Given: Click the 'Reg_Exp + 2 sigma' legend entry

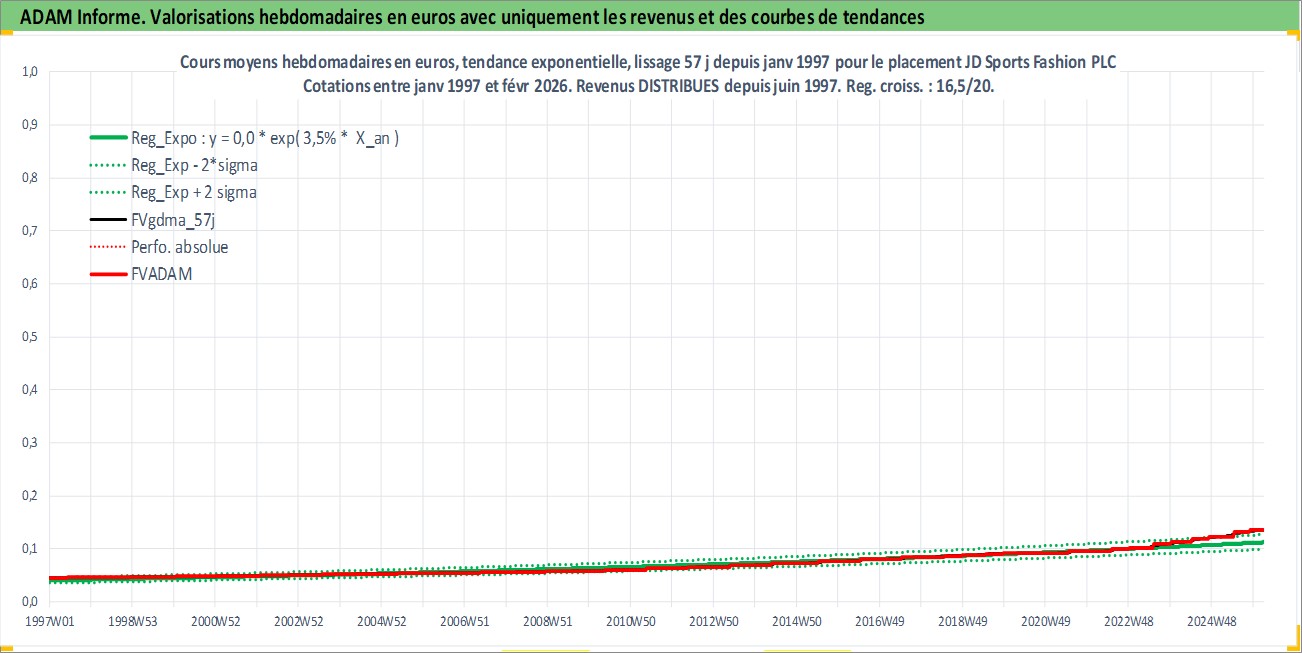Looking at the screenshot, I should click(172, 192).
